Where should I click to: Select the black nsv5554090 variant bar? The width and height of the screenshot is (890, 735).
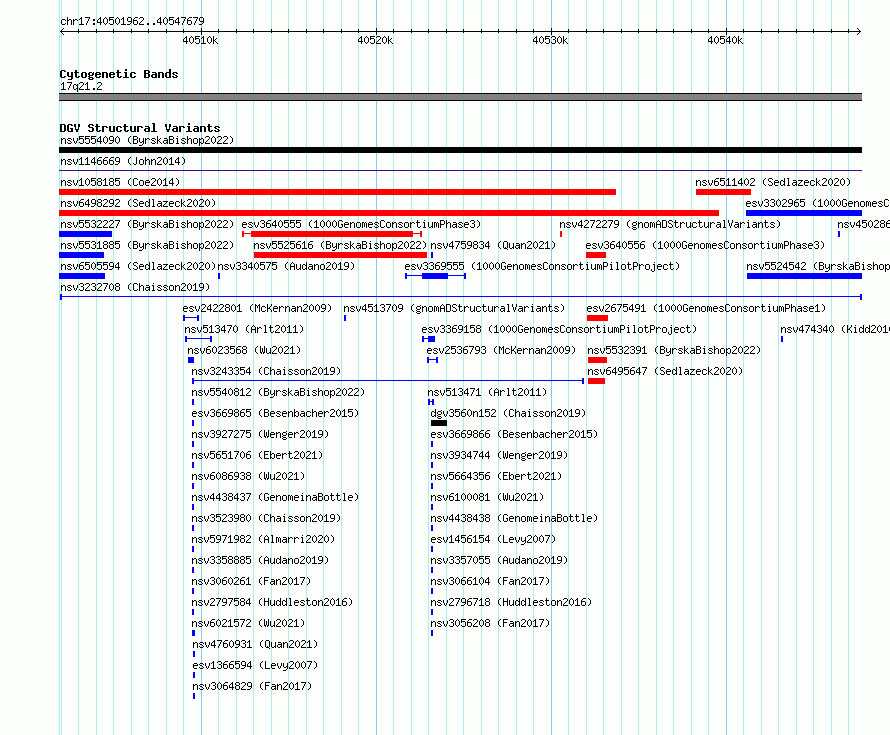pos(460,150)
